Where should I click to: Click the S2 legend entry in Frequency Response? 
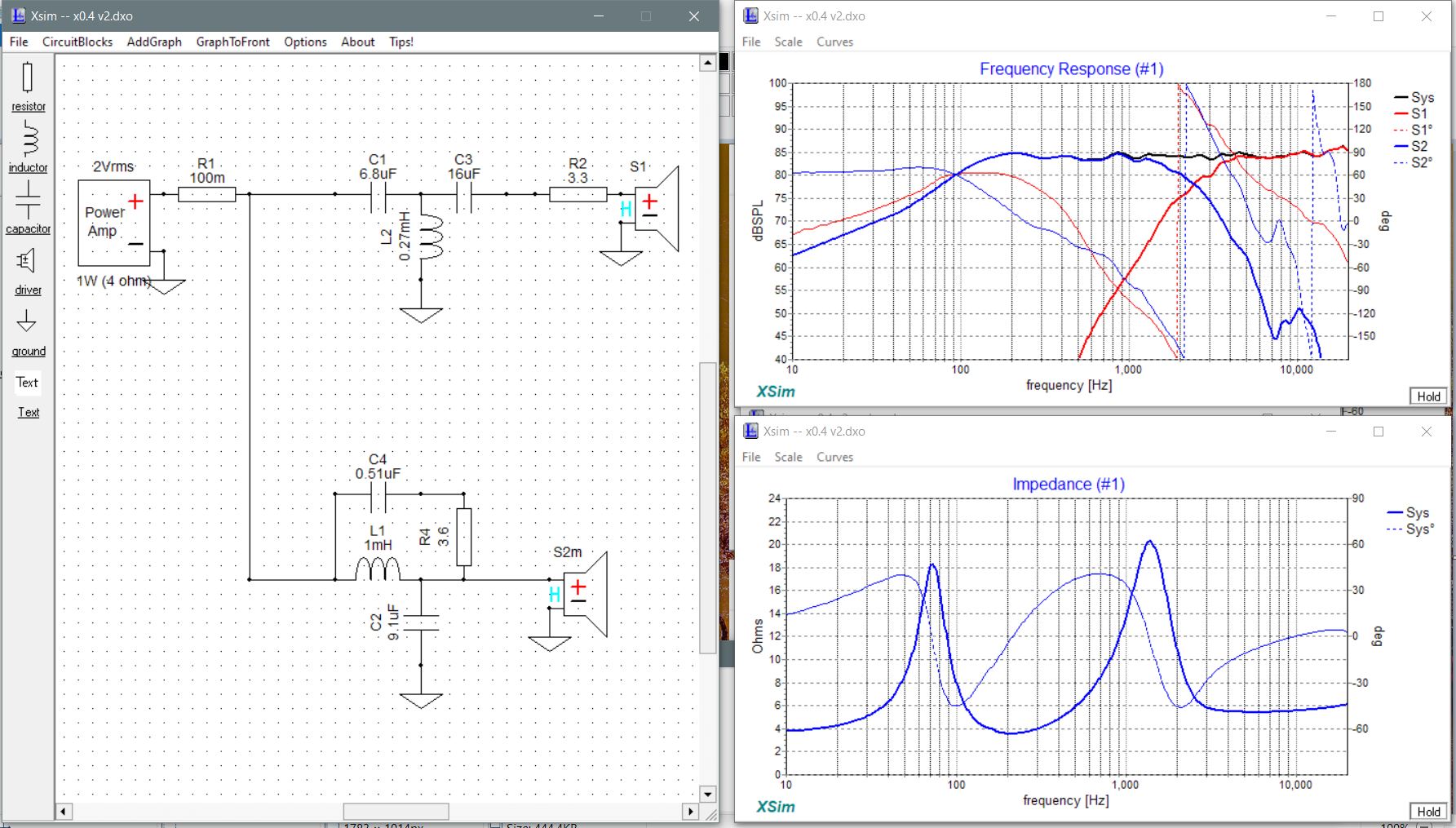pyautogui.click(x=1411, y=146)
